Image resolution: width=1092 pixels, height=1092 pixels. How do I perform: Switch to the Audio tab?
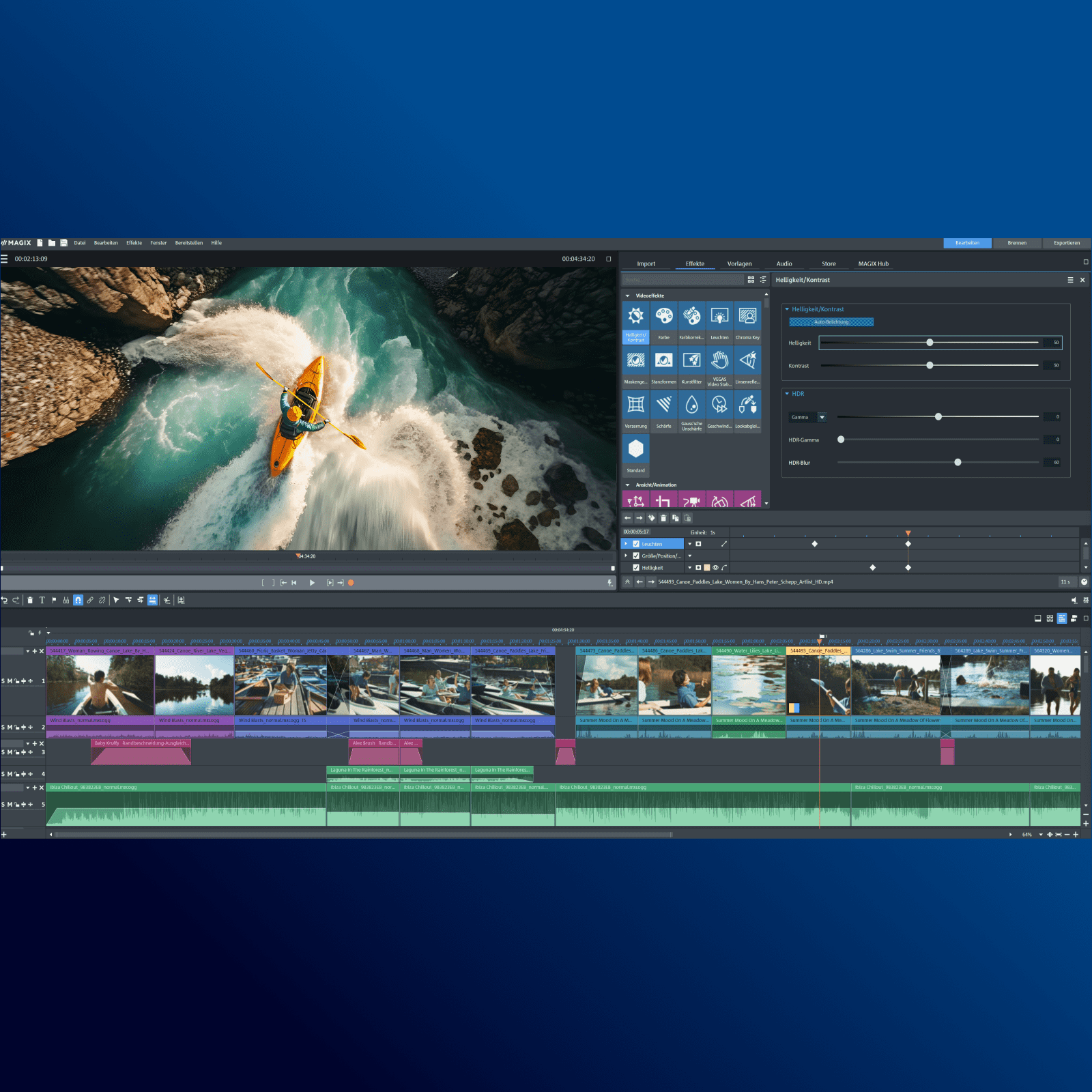point(784,263)
